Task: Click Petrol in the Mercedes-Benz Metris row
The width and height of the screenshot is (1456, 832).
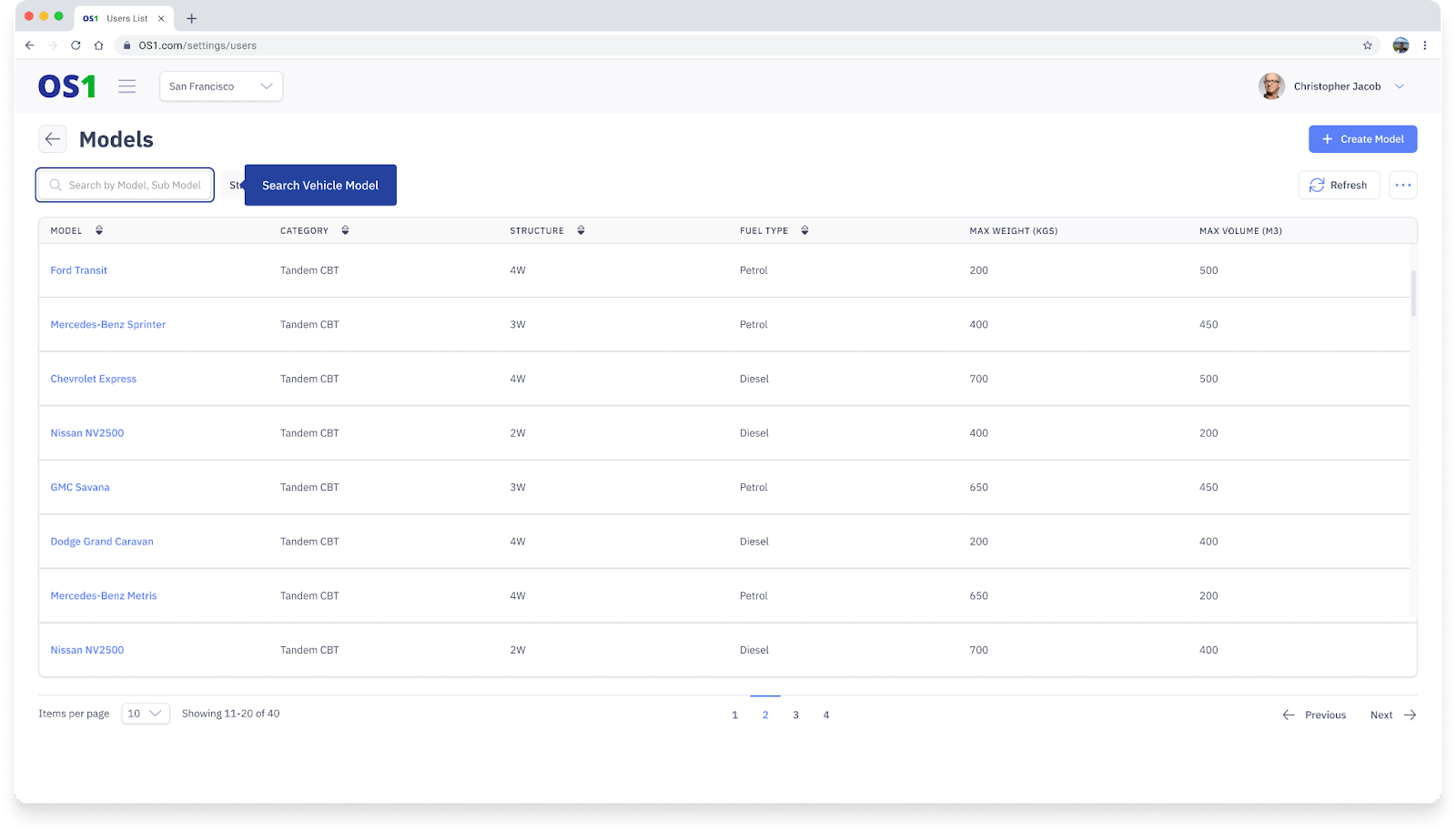Action: [753, 596]
